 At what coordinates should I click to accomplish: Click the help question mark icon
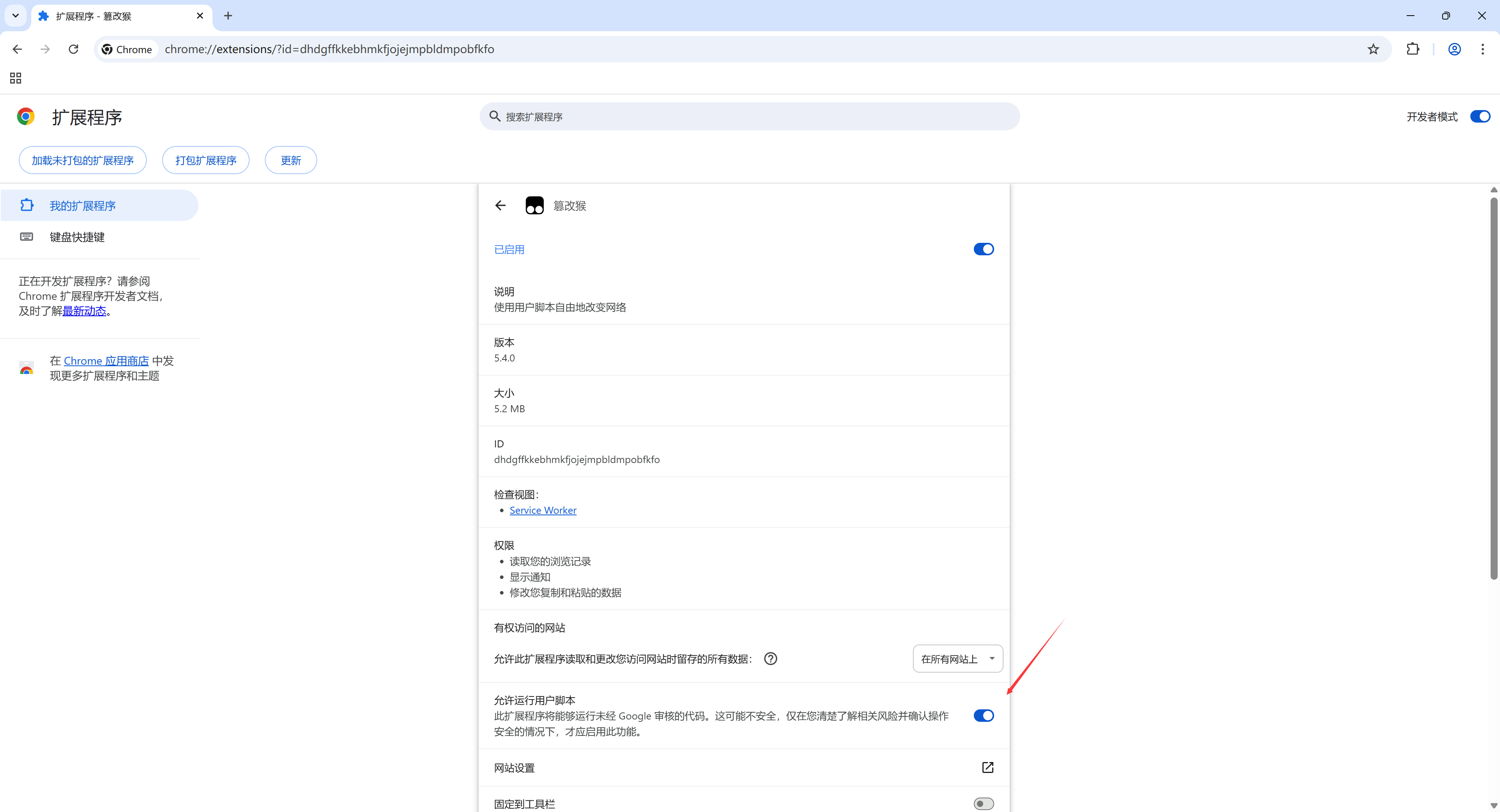[x=770, y=658]
